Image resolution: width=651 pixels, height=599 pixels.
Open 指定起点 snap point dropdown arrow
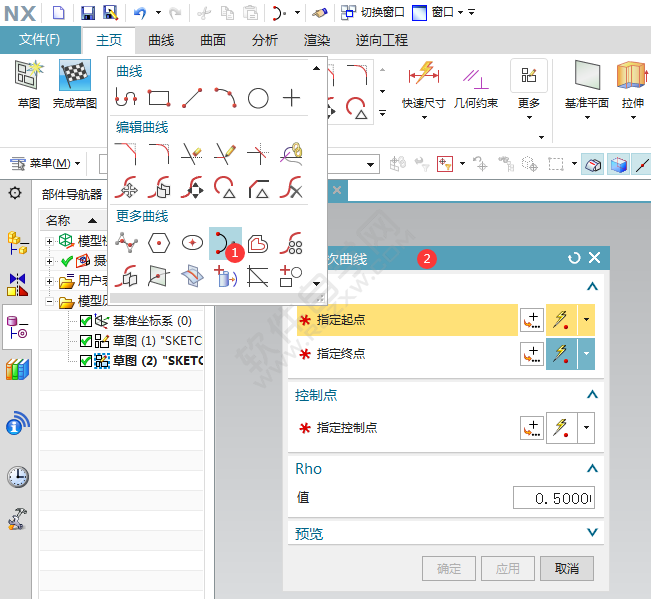(x=586, y=320)
